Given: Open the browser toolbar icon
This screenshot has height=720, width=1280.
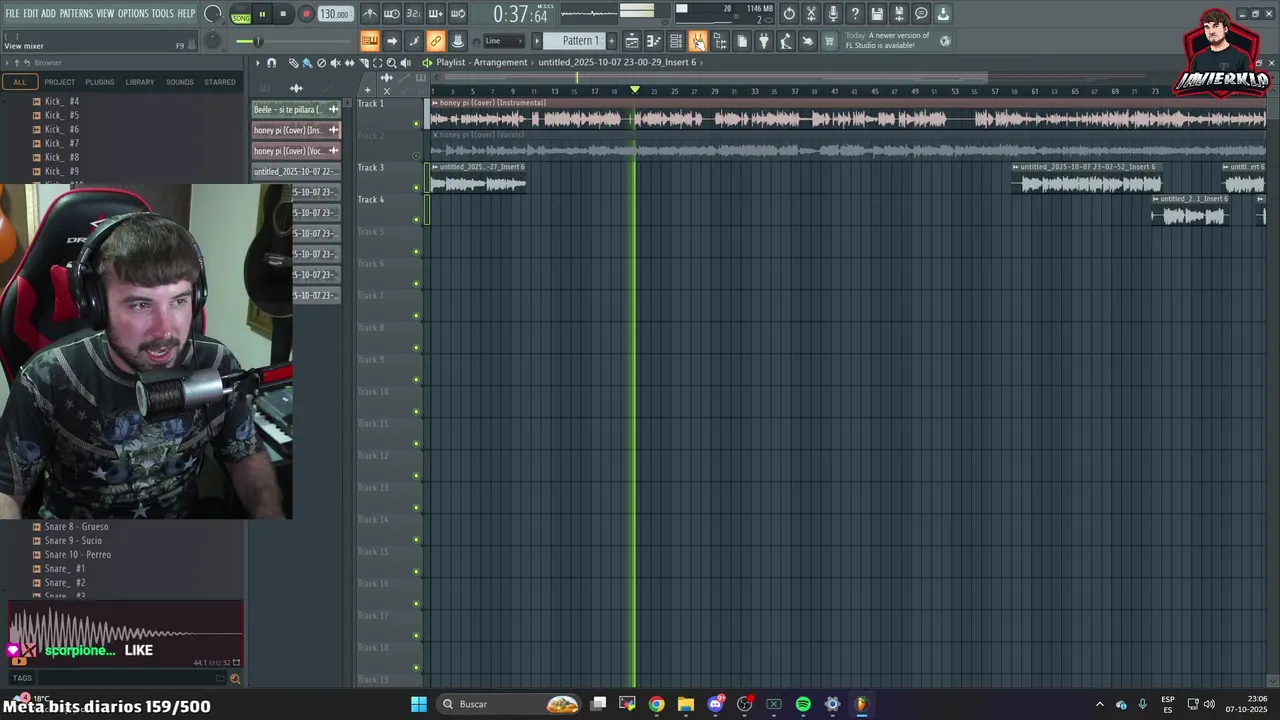Looking at the screenshot, I should 720,41.
